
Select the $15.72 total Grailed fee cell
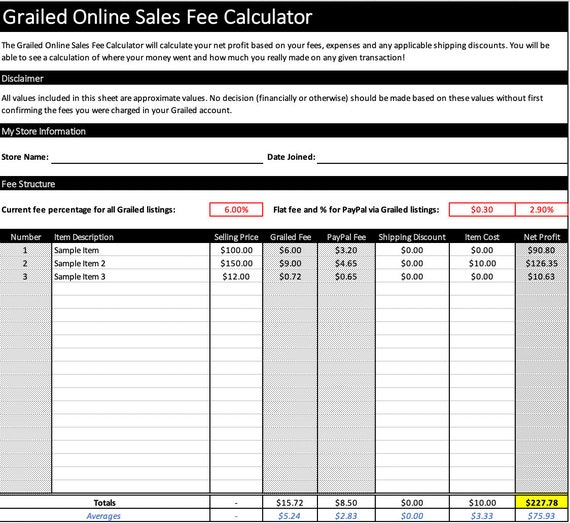[290, 503]
